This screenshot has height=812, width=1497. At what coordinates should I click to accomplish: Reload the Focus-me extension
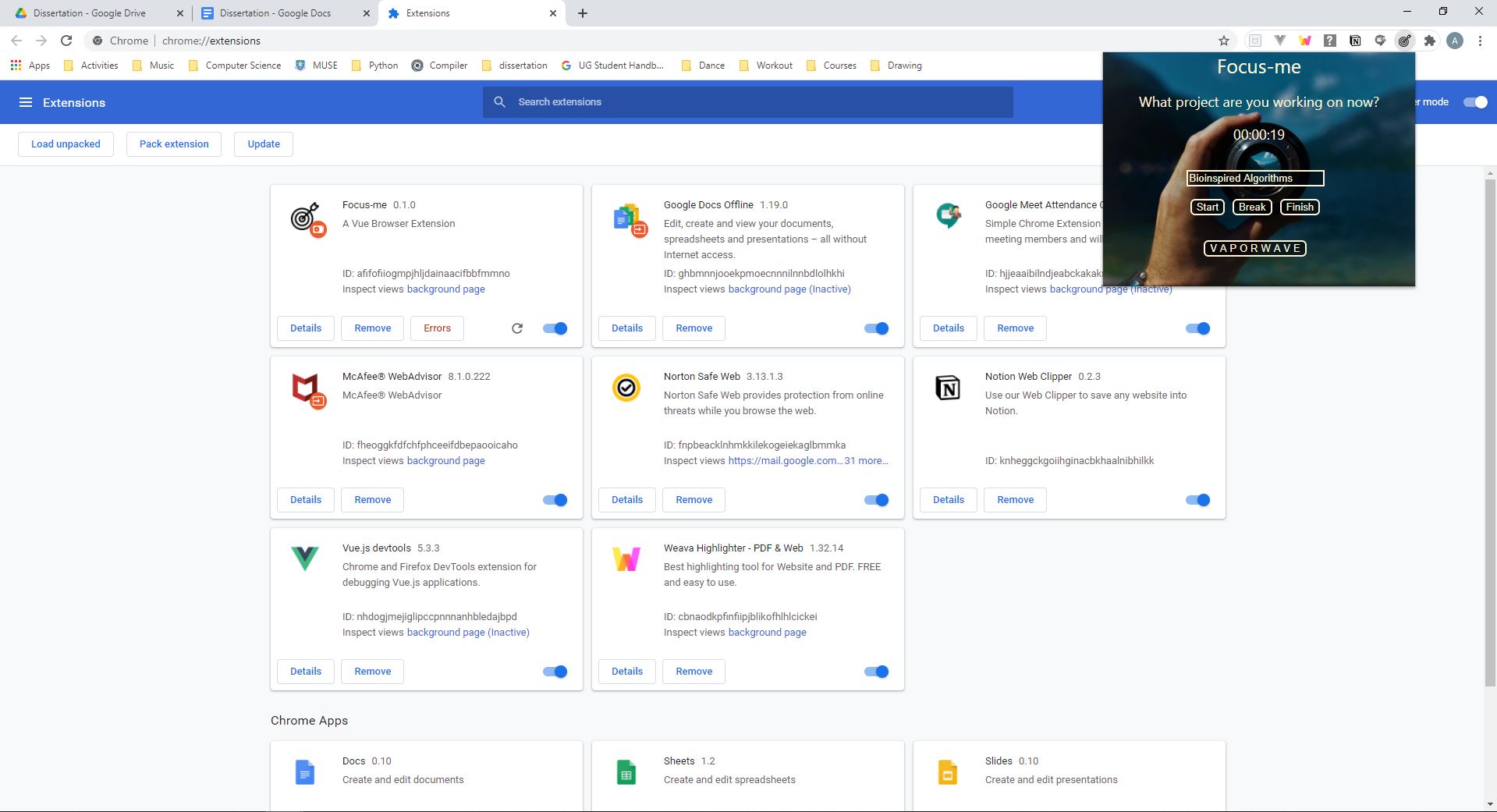[x=517, y=328]
